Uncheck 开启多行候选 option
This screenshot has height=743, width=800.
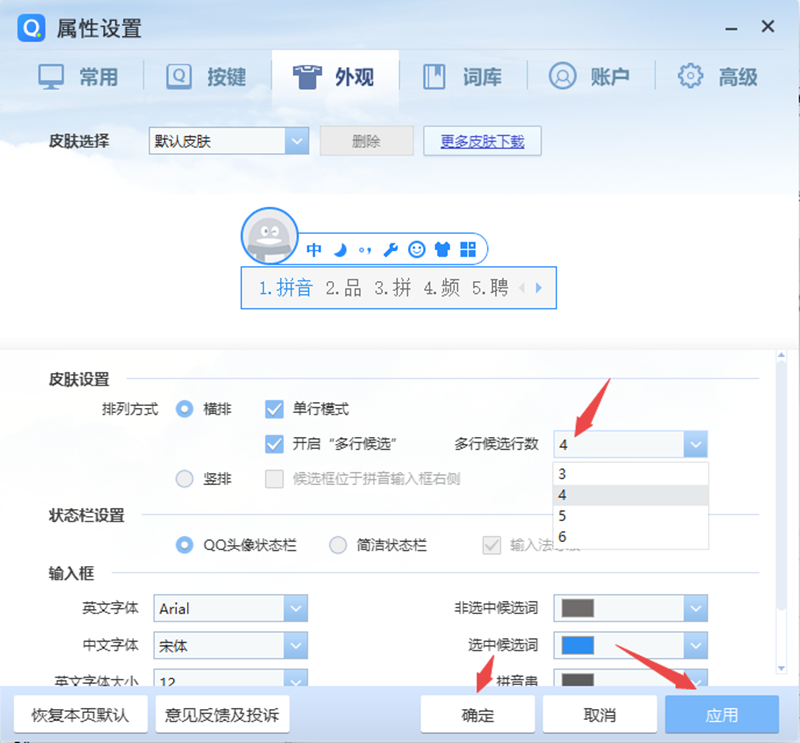click(x=274, y=444)
